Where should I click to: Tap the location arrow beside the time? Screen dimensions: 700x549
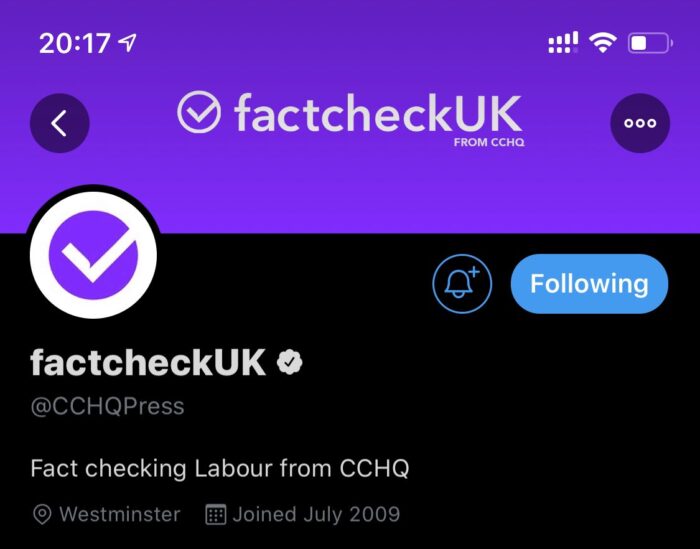(x=127, y=43)
